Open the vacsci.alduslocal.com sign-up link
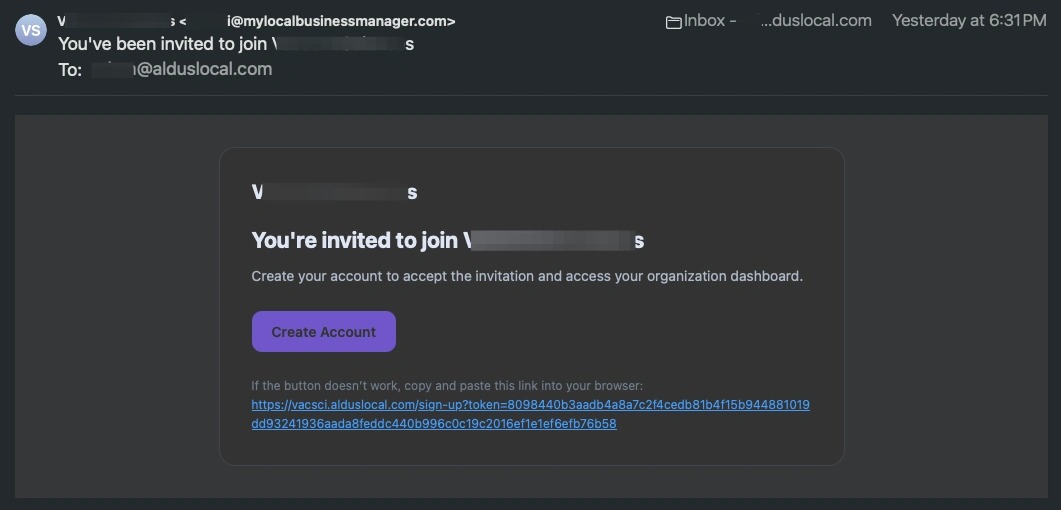This screenshot has height=510, width=1061. pos(530,415)
